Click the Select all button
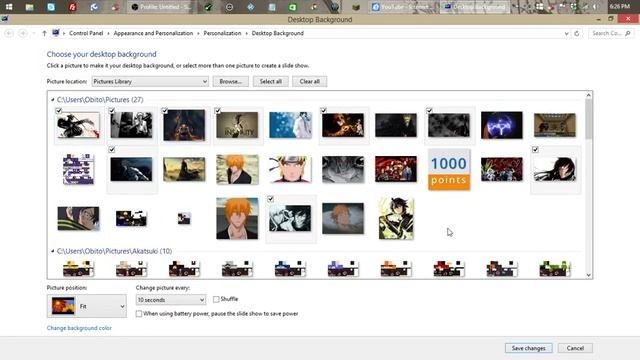 [x=271, y=82]
